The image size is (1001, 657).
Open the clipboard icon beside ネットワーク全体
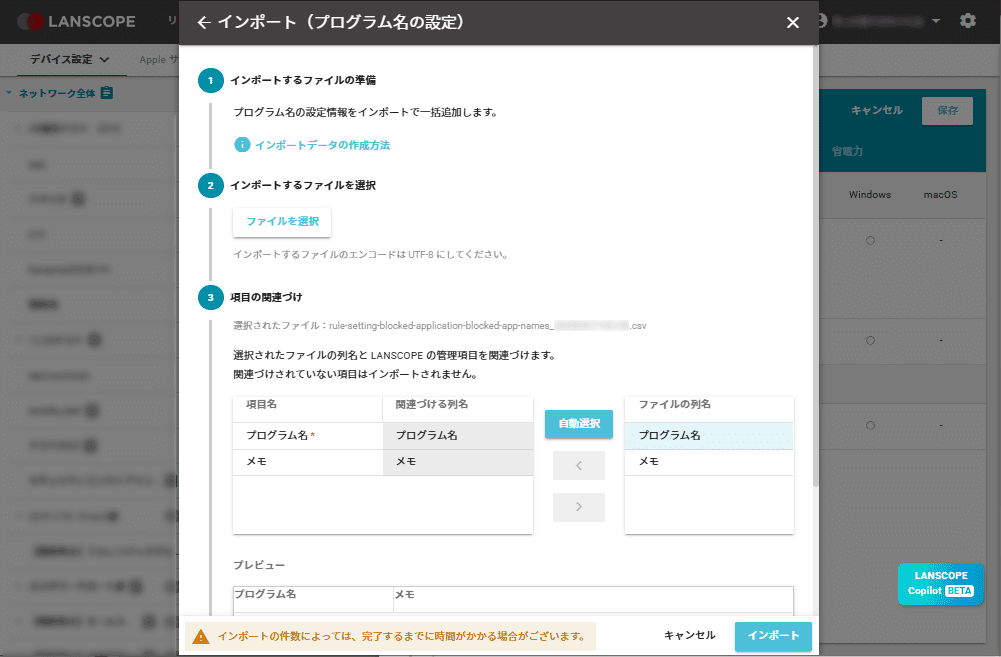point(109,93)
